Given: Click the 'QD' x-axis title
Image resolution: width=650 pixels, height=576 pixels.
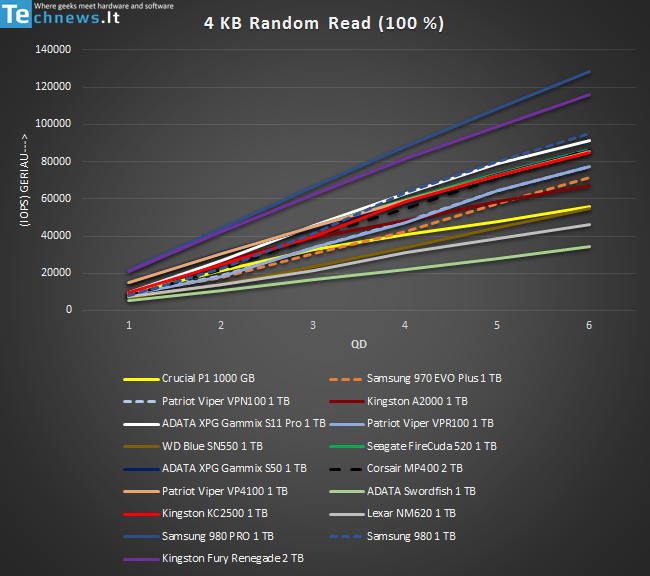Looking at the screenshot, I should tap(359, 344).
